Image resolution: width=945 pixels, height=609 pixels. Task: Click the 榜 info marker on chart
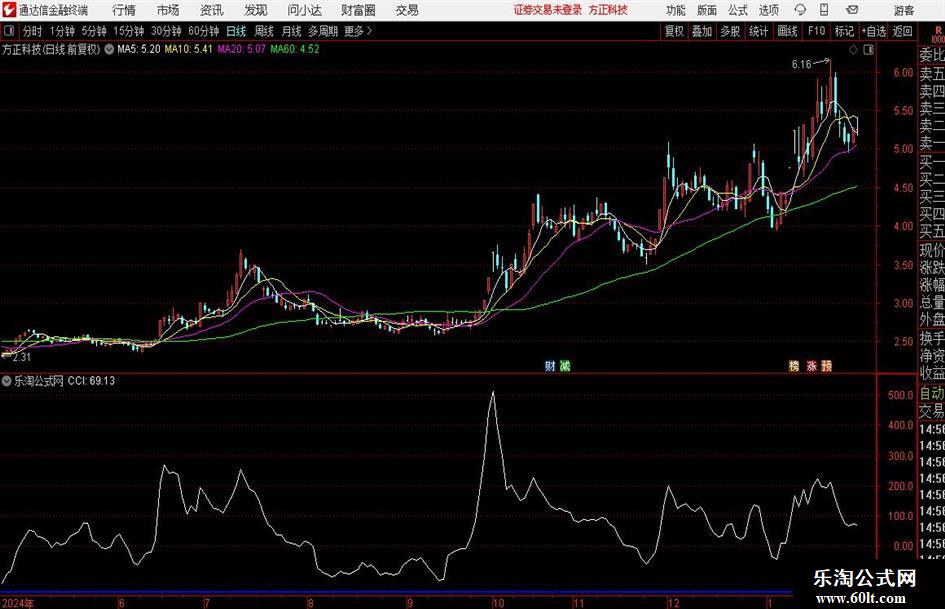pyautogui.click(x=794, y=366)
